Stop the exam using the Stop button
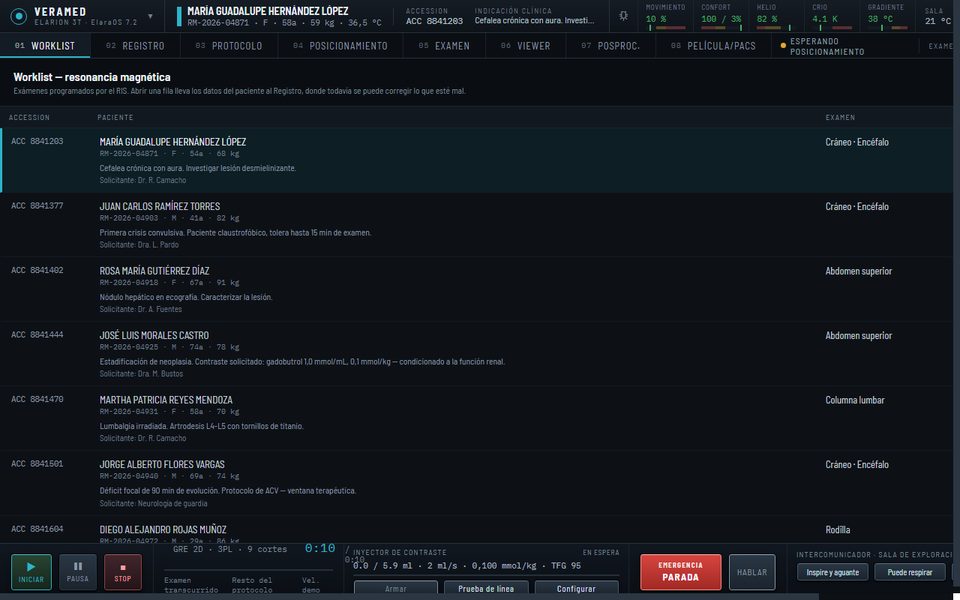Viewport: 960px width, 600px height. coord(122,572)
